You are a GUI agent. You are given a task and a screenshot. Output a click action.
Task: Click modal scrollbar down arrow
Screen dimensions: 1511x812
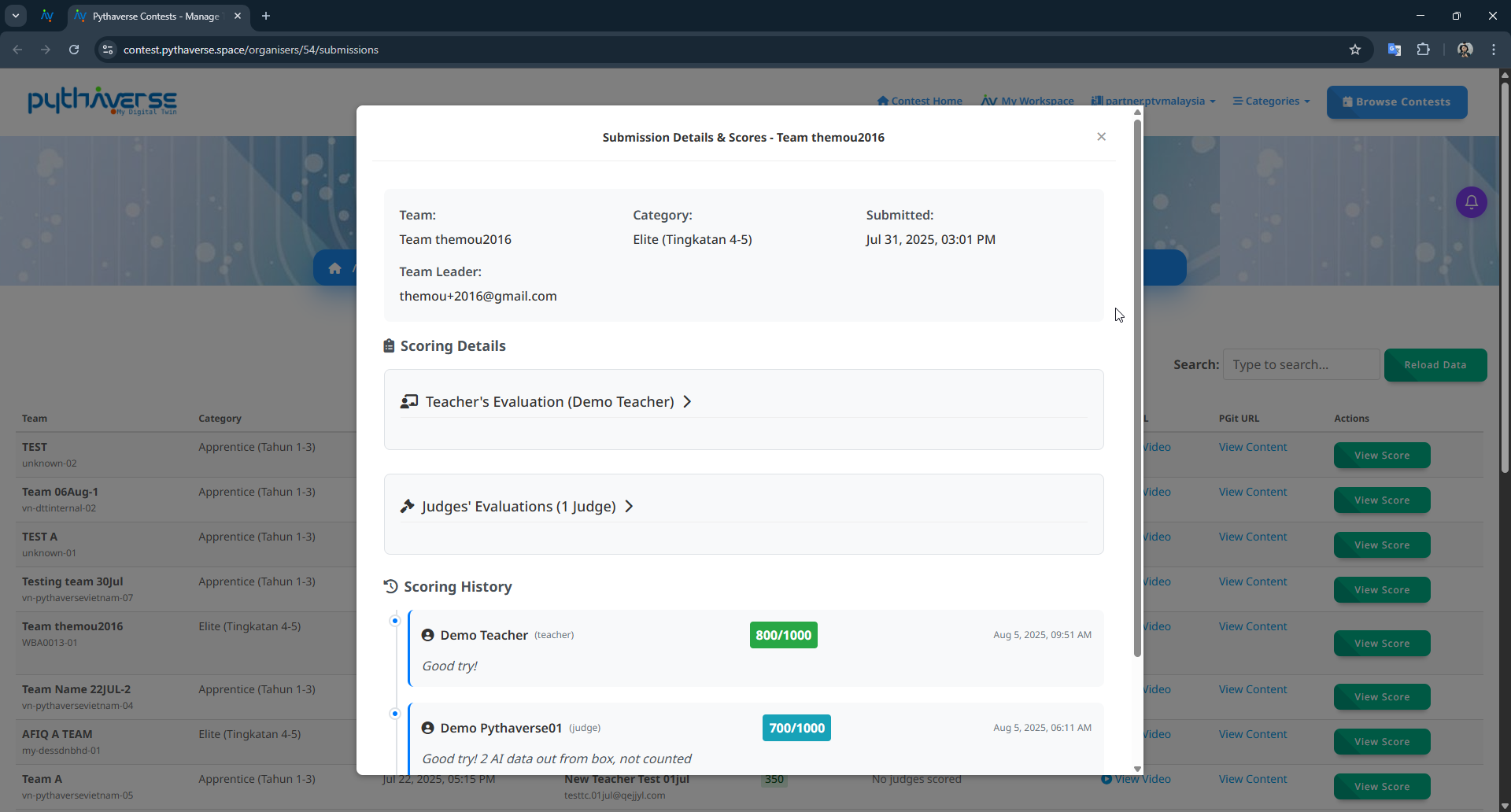click(1137, 769)
